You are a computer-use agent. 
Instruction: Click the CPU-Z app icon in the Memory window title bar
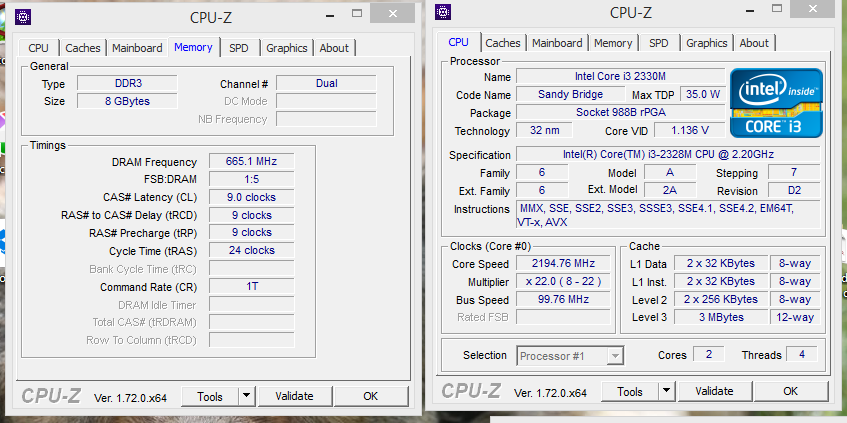click(x=23, y=17)
